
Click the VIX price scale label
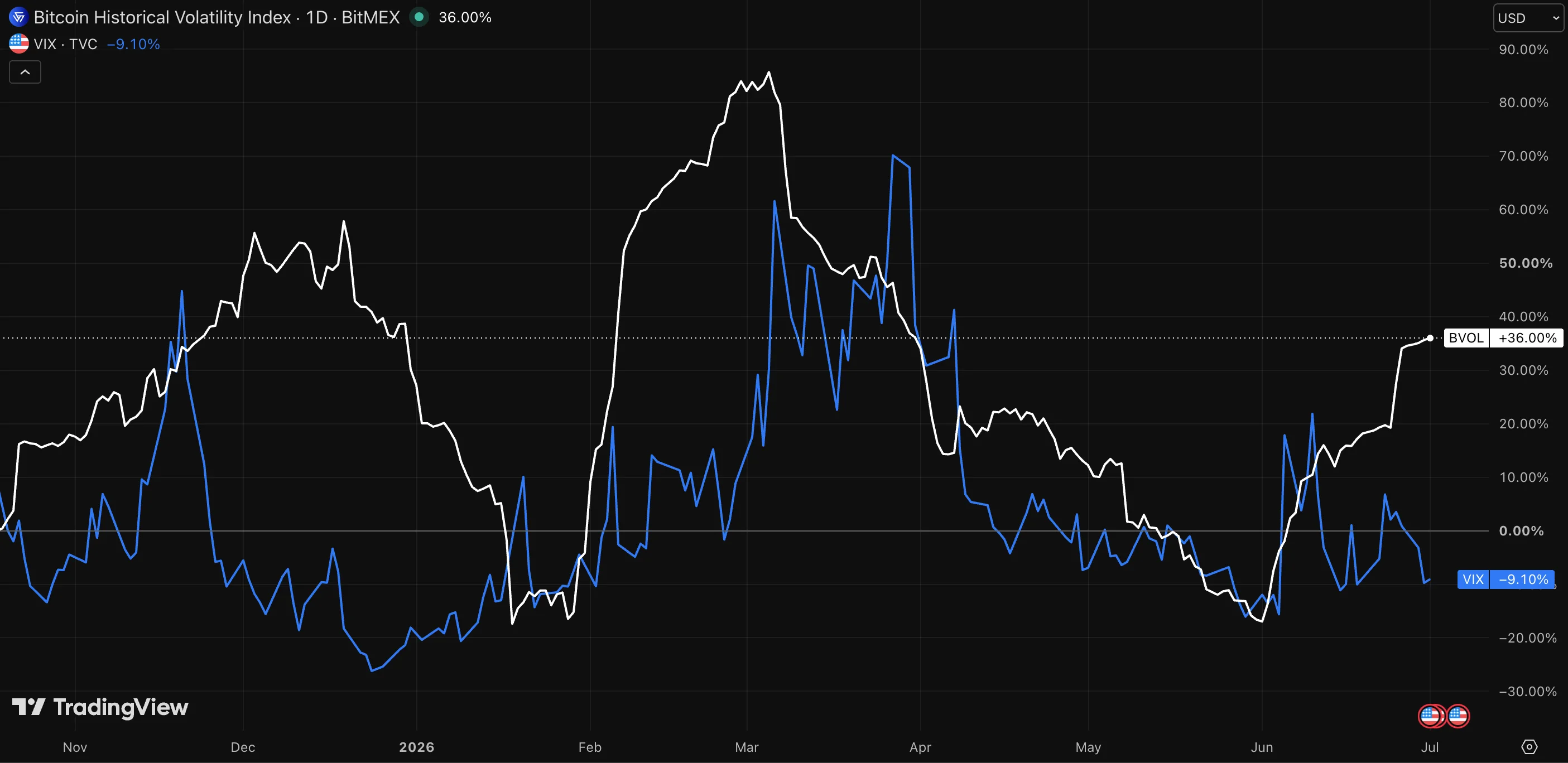(1473, 580)
